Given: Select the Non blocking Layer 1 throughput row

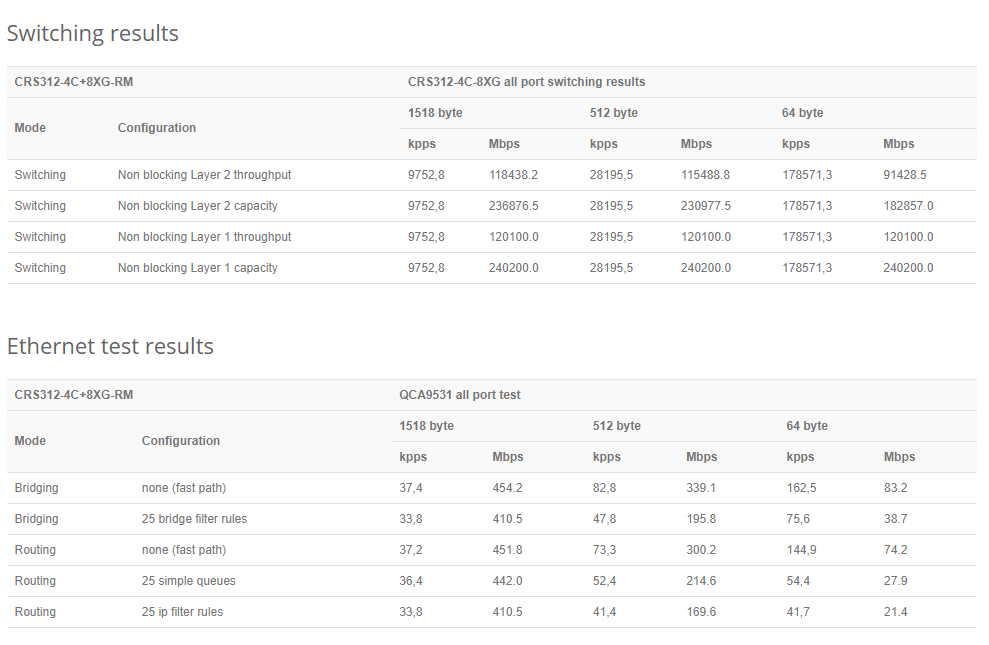Looking at the screenshot, I should pyautogui.click(x=204, y=237).
